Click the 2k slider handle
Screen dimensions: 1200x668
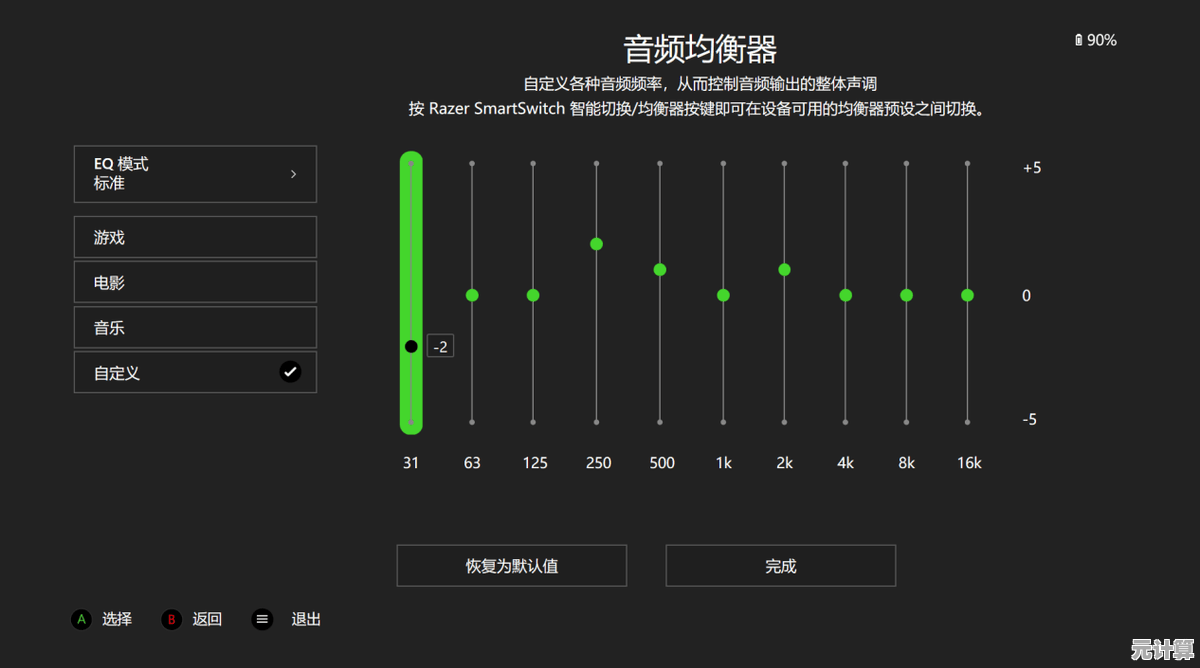point(784,270)
